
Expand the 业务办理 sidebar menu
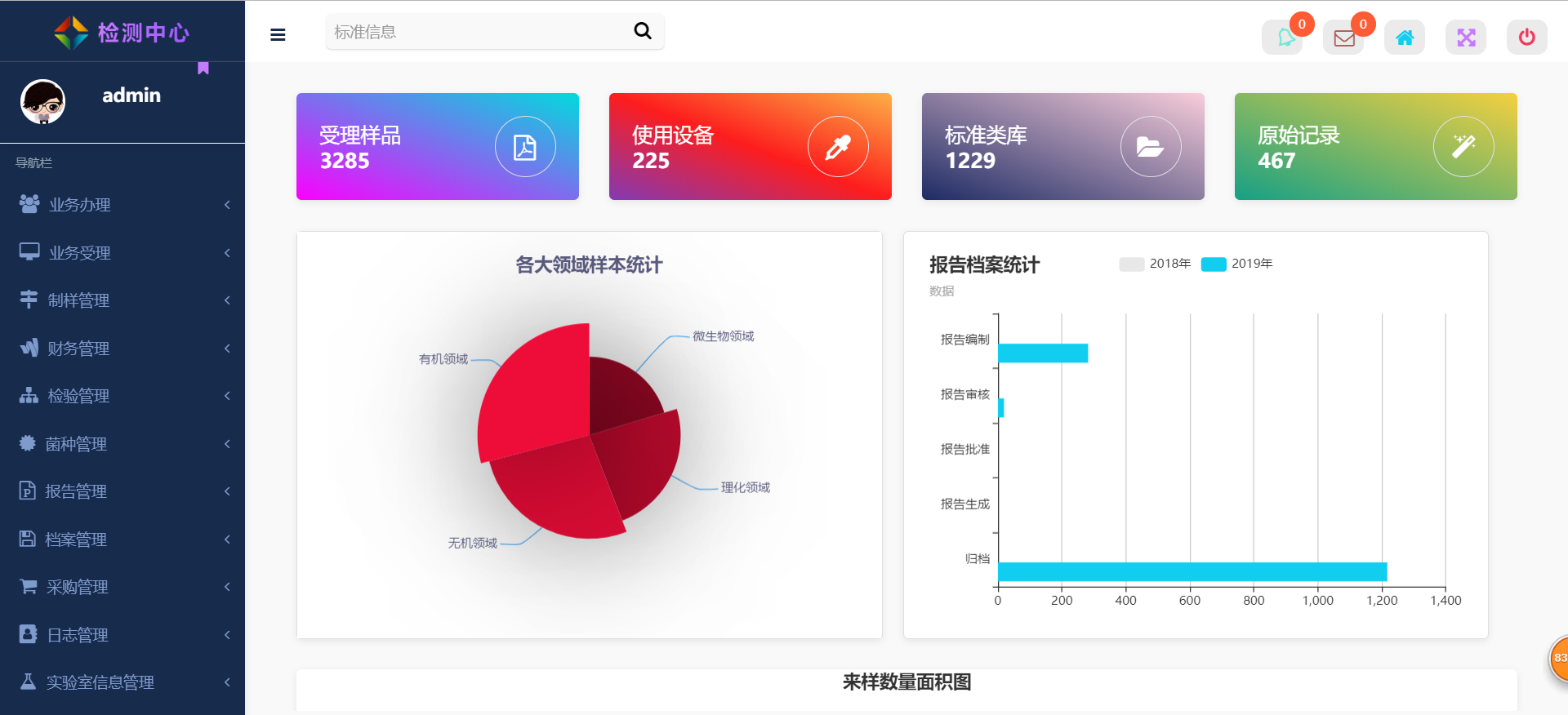click(x=79, y=205)
